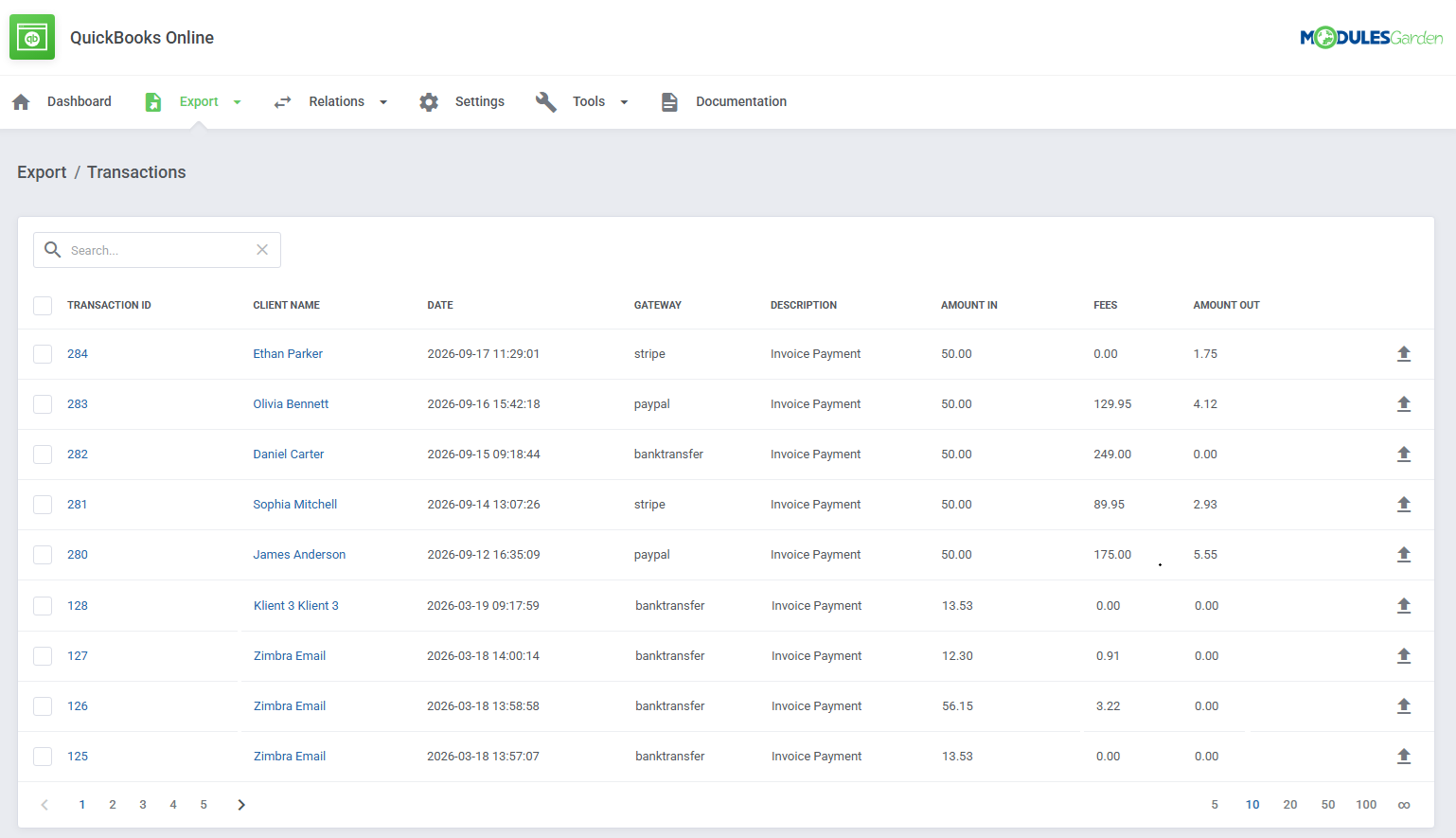The height and width of the screenshot is (838, 1456).
Task: Go to previous page with arrow
Action: pyautogui.click(x=44, y=805)
